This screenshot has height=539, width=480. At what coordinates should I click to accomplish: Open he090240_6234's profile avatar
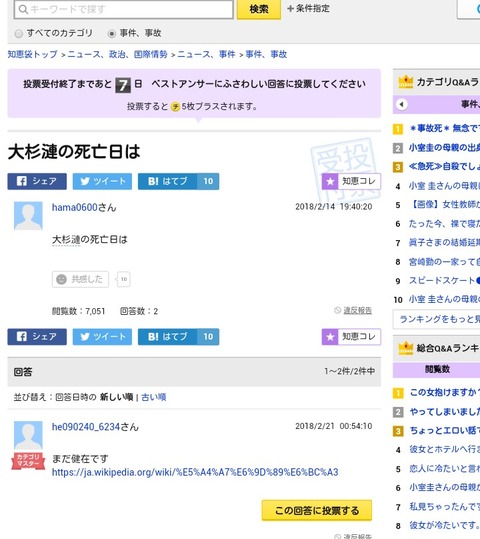28,435
